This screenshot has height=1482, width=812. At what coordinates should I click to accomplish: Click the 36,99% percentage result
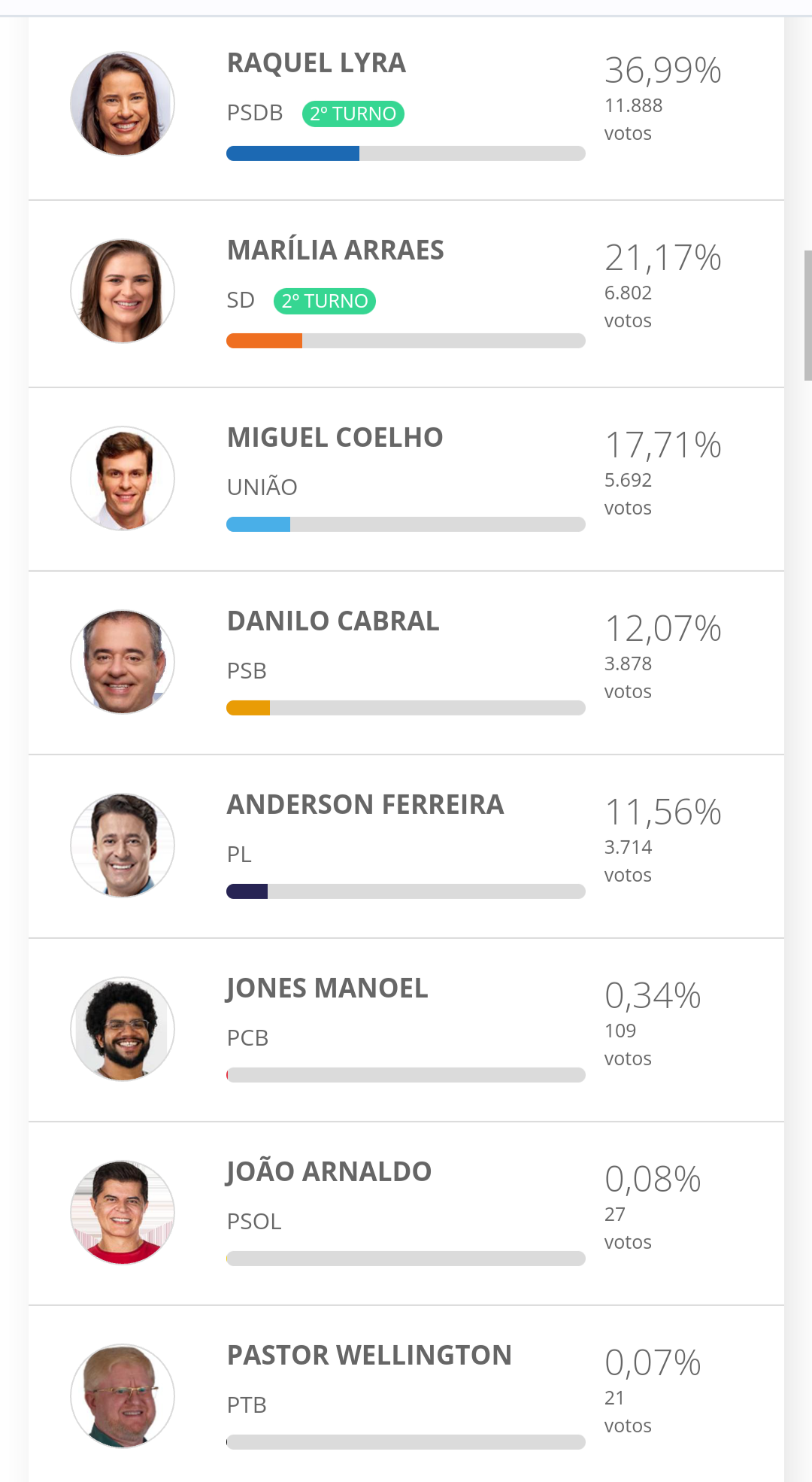click(x=663, y=71)
